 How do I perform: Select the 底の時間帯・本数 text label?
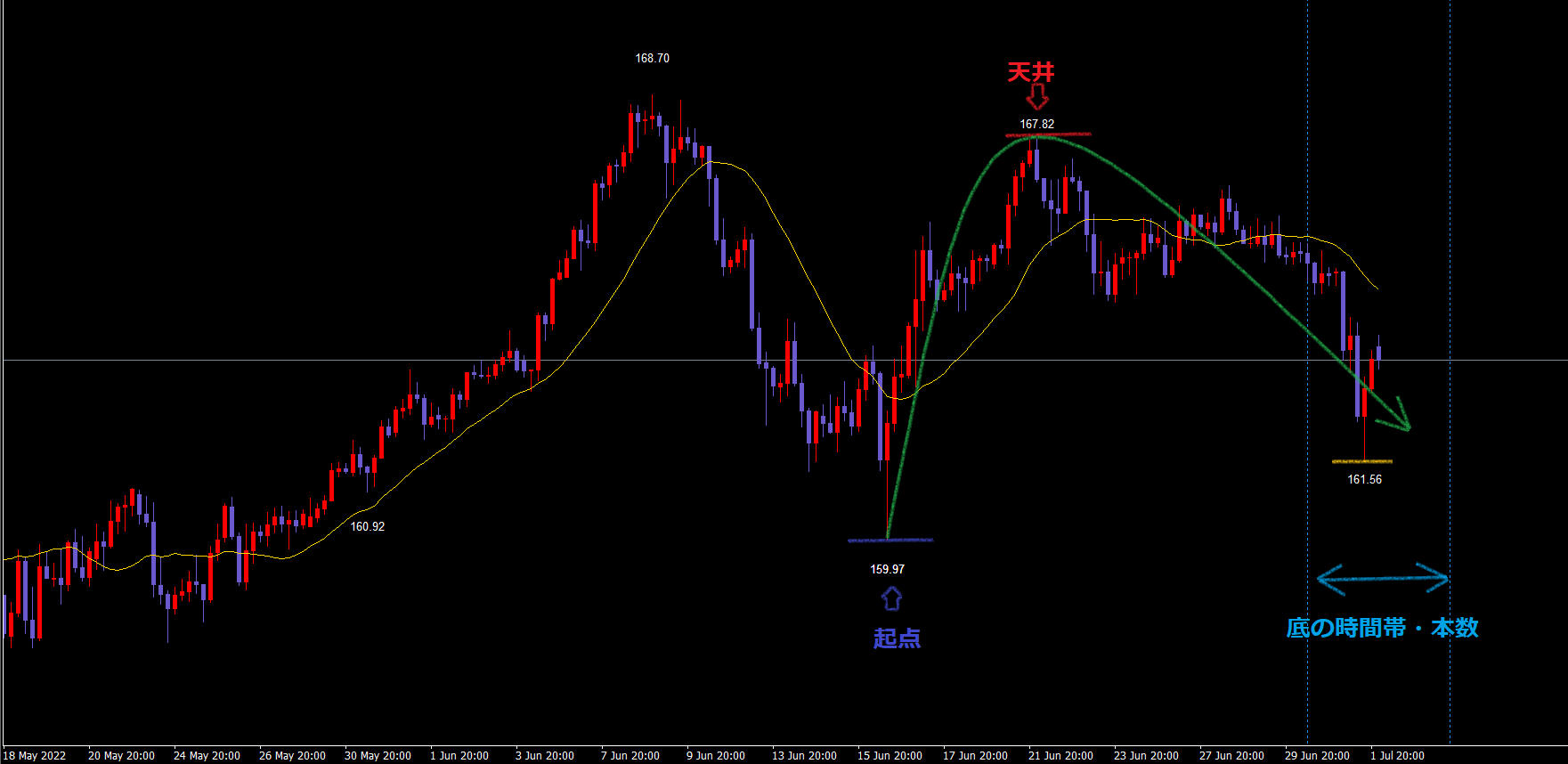click(1382, 628)
